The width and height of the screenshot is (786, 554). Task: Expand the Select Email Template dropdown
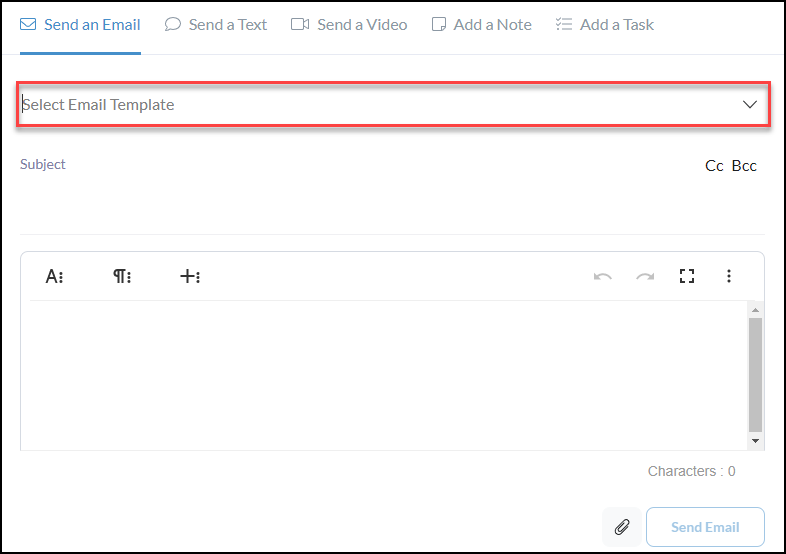(380, 105)
